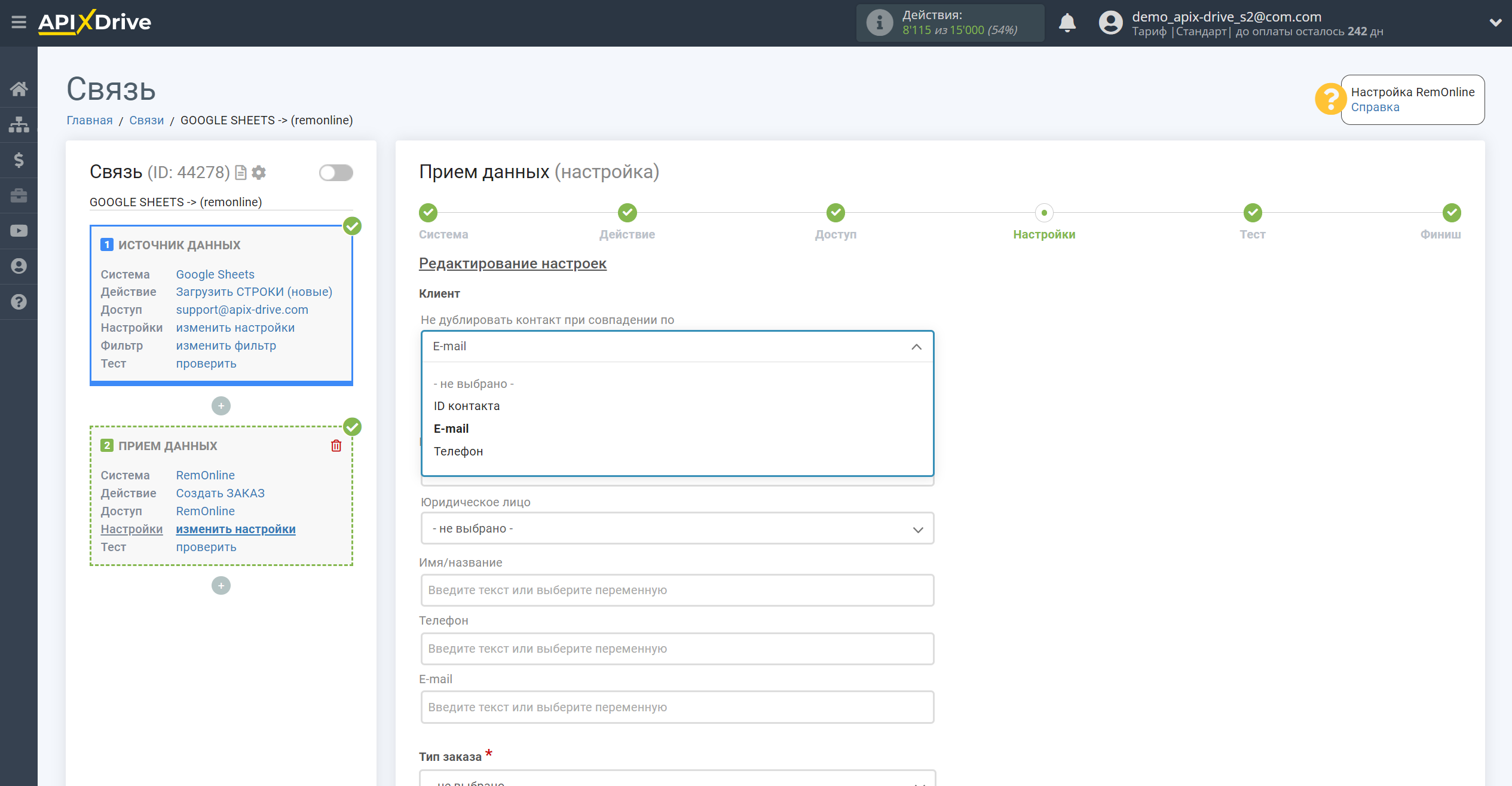Open the connection notes document icon
Viewport: 1512px width, 786px height.
[x=241, y=173]
